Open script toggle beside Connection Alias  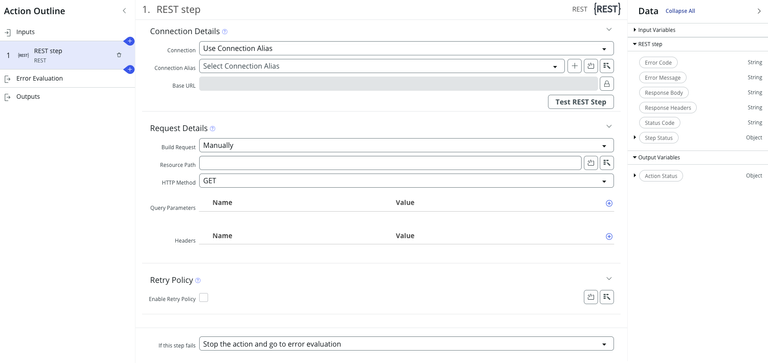(x=591, y=66)
